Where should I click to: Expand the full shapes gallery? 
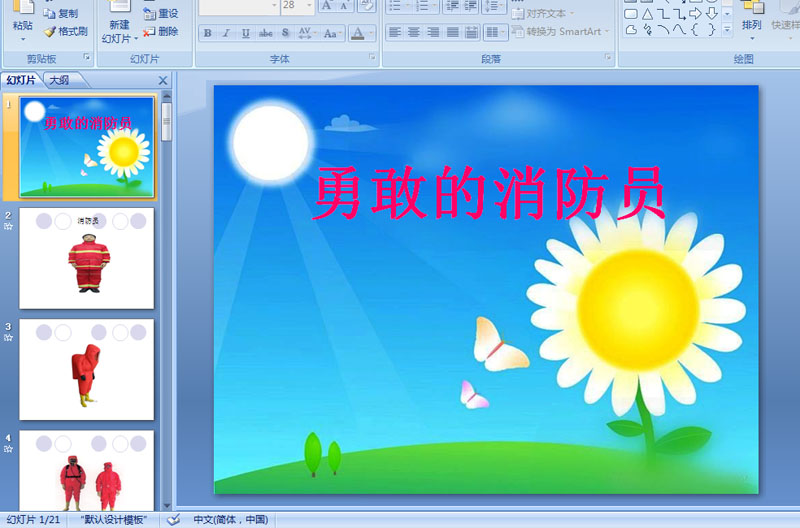[x=728, y=30]
